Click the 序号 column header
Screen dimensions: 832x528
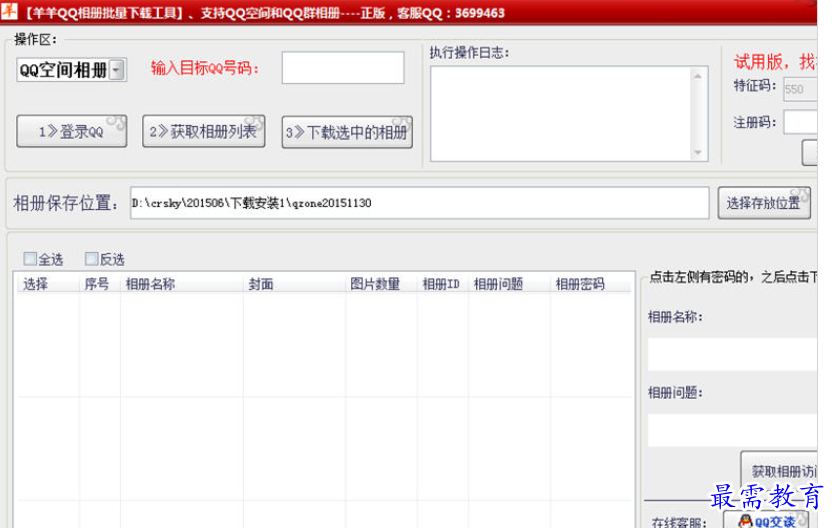(x=100, y=284)
